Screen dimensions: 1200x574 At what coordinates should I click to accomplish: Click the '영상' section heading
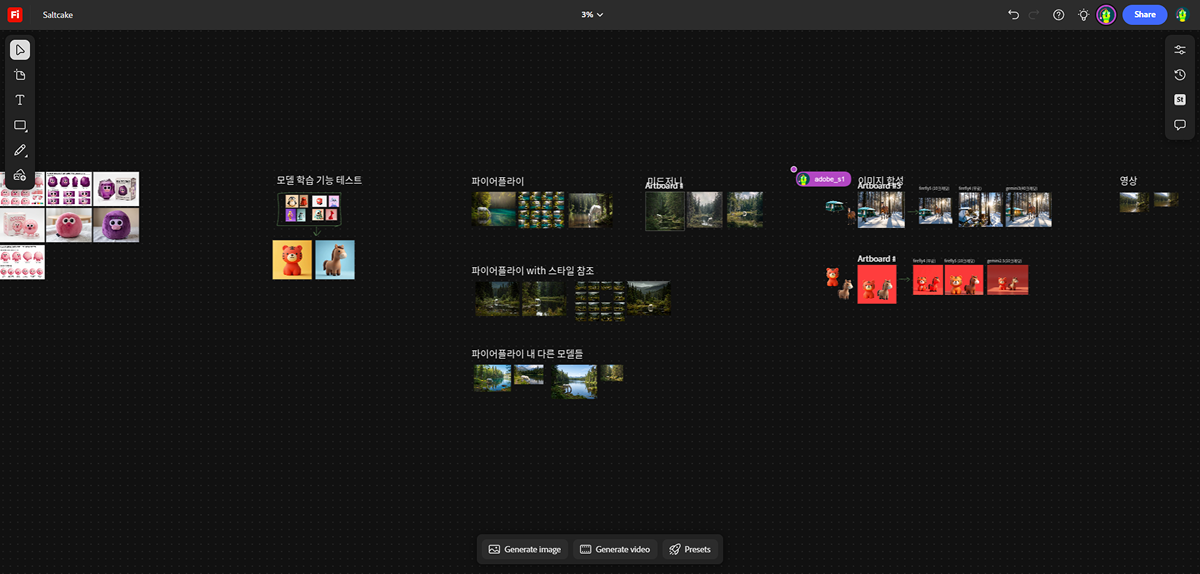click(x=1128, y=181)
